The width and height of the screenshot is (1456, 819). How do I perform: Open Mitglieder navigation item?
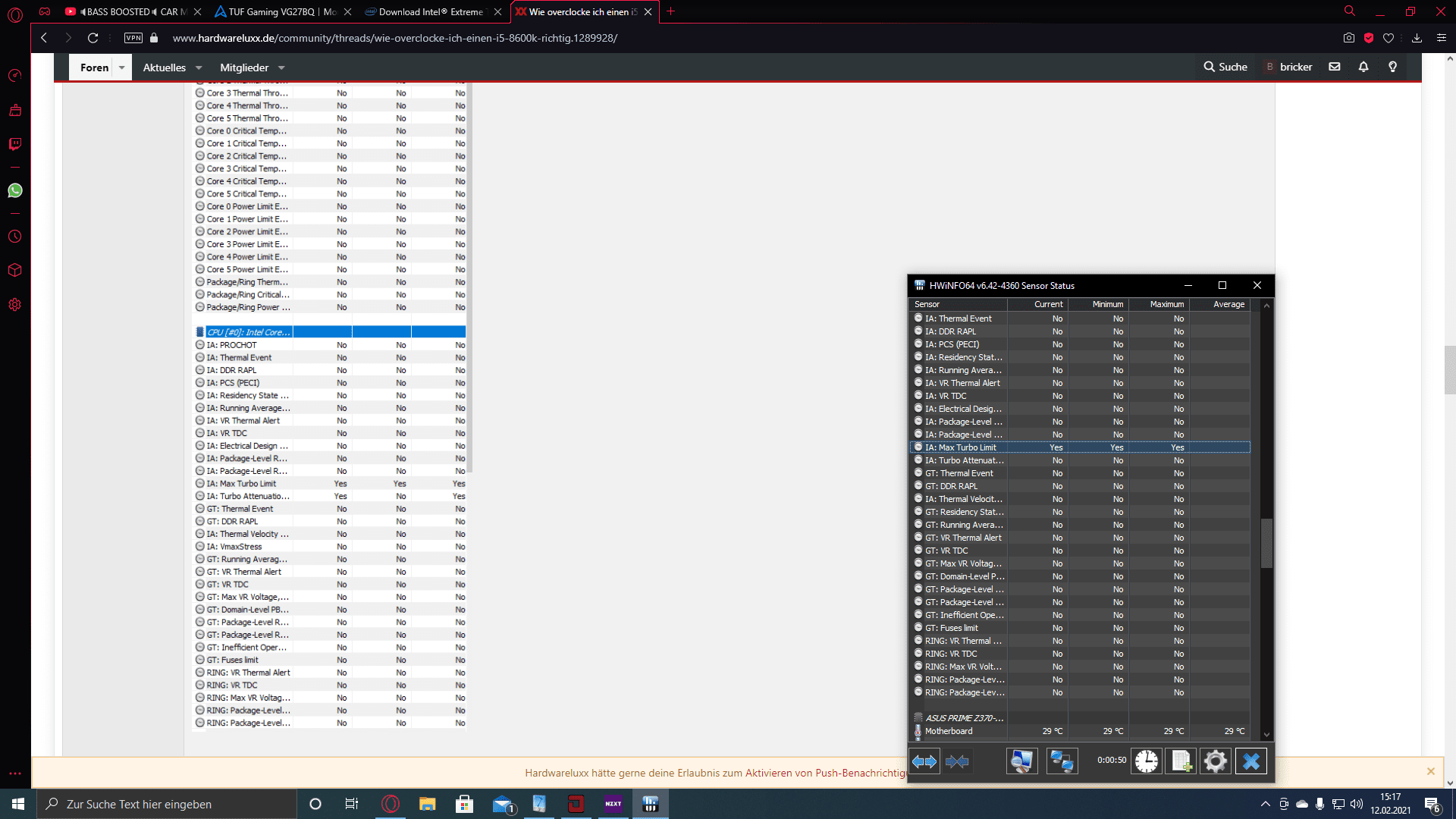(x=244, y=67)
